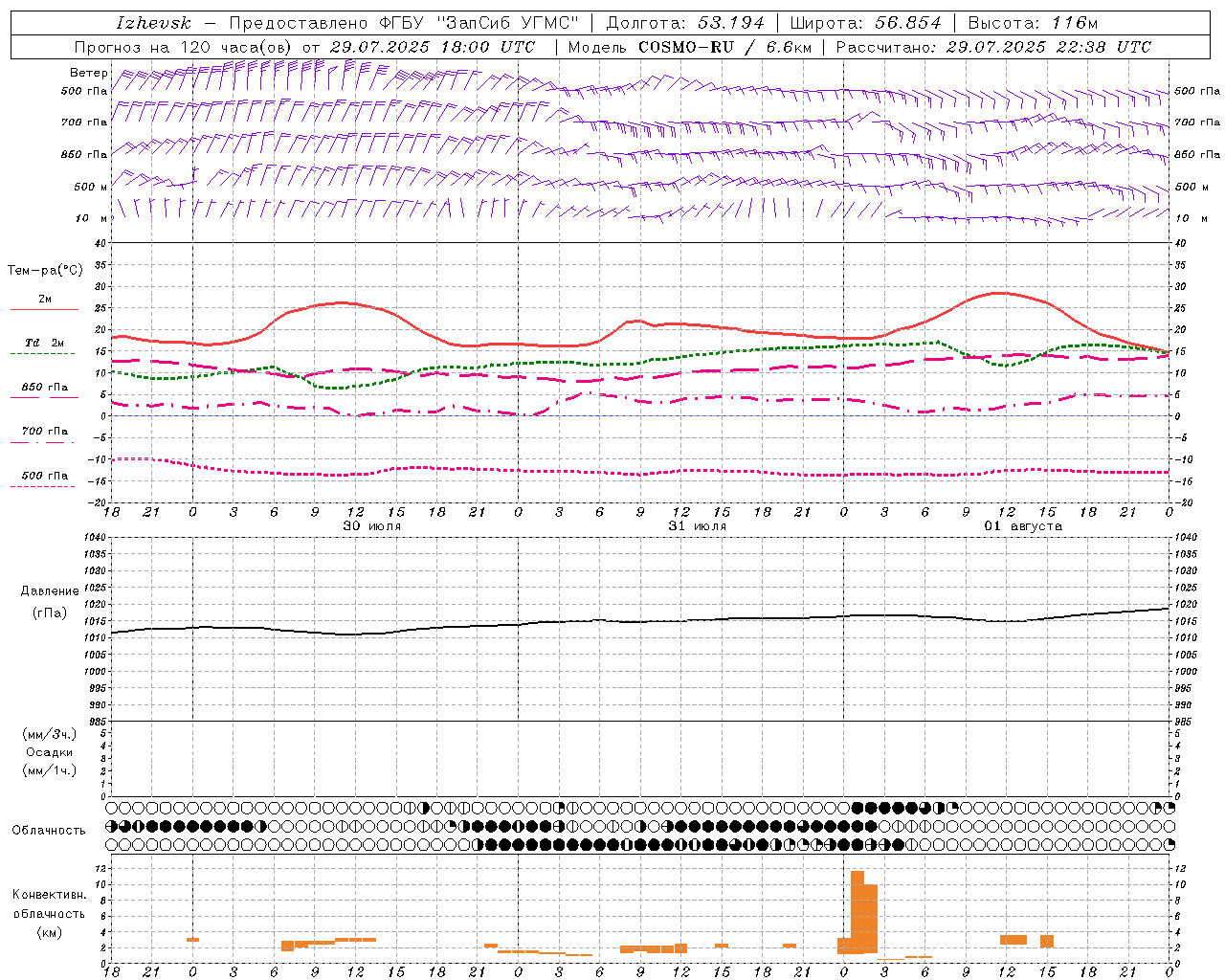
Task: Click the Модель COSMO-RU / 6.6км label
Action: (689, 47)
